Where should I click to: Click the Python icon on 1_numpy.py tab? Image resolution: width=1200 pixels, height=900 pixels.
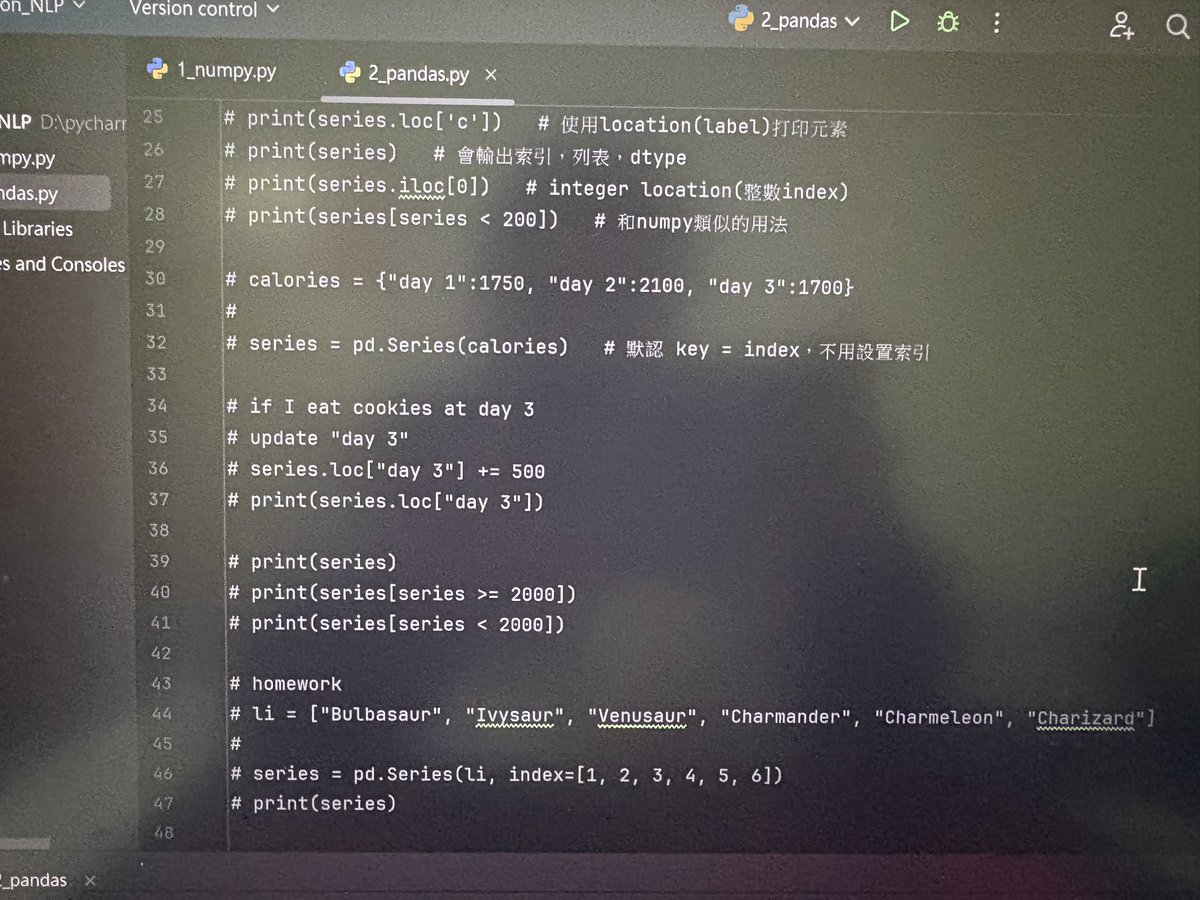click(x=157, y=69)
